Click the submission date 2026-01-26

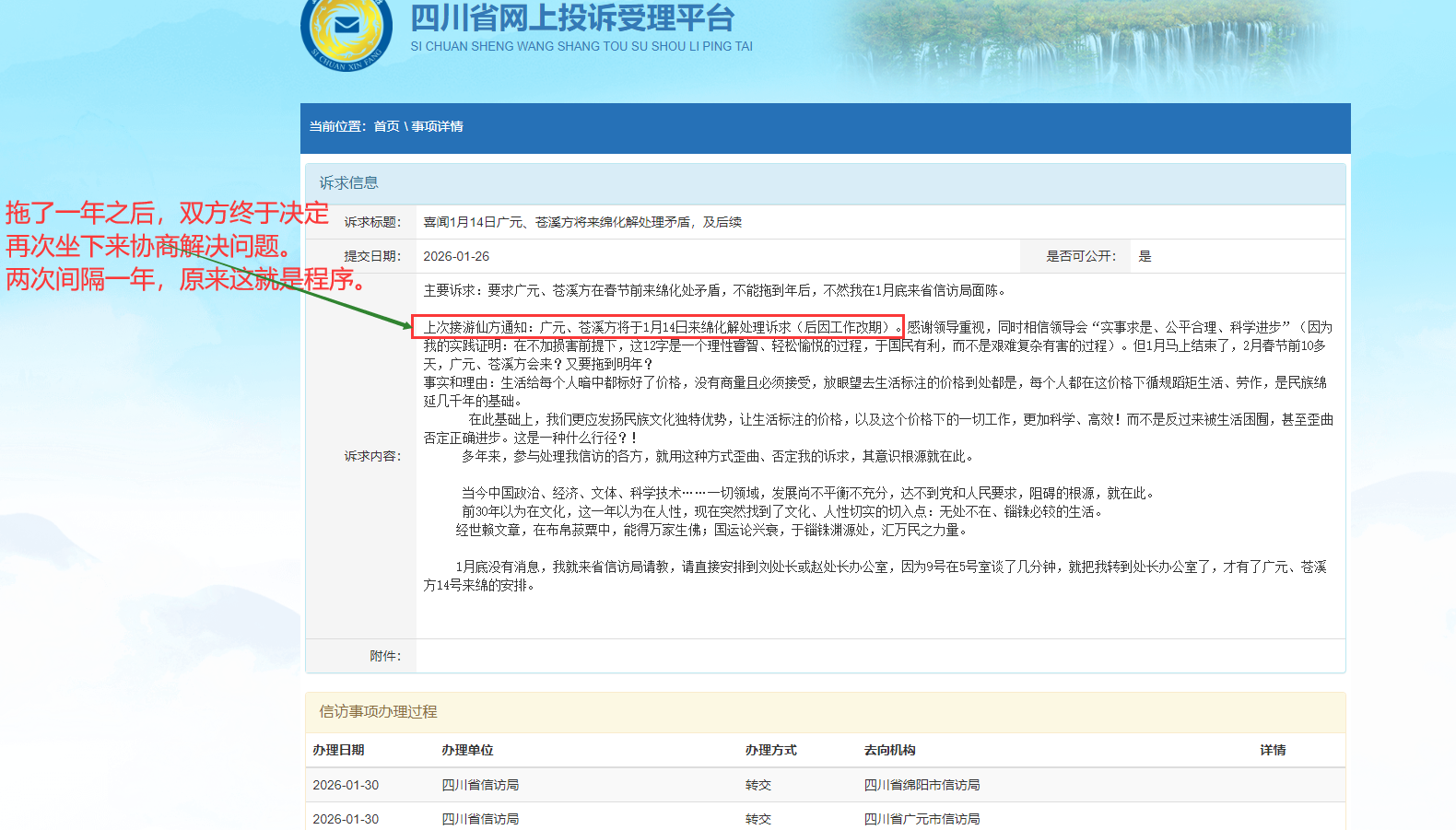[456, 256]
